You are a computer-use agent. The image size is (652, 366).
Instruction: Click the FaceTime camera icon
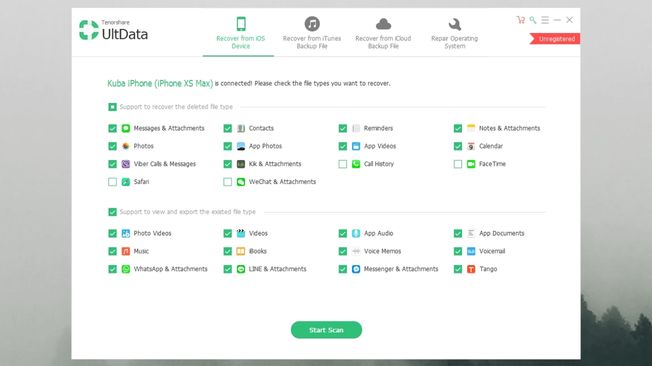click(471, 164)
